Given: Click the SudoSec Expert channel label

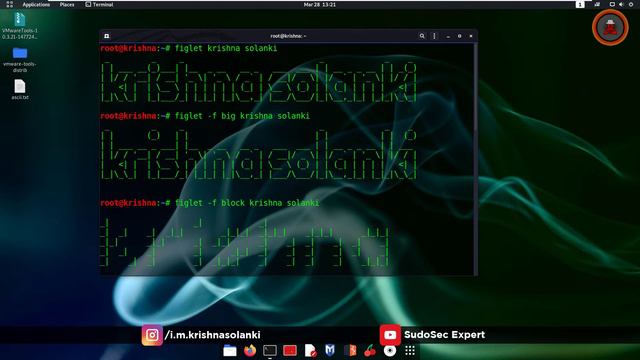Looking at the screenshot, I should 444,335.
